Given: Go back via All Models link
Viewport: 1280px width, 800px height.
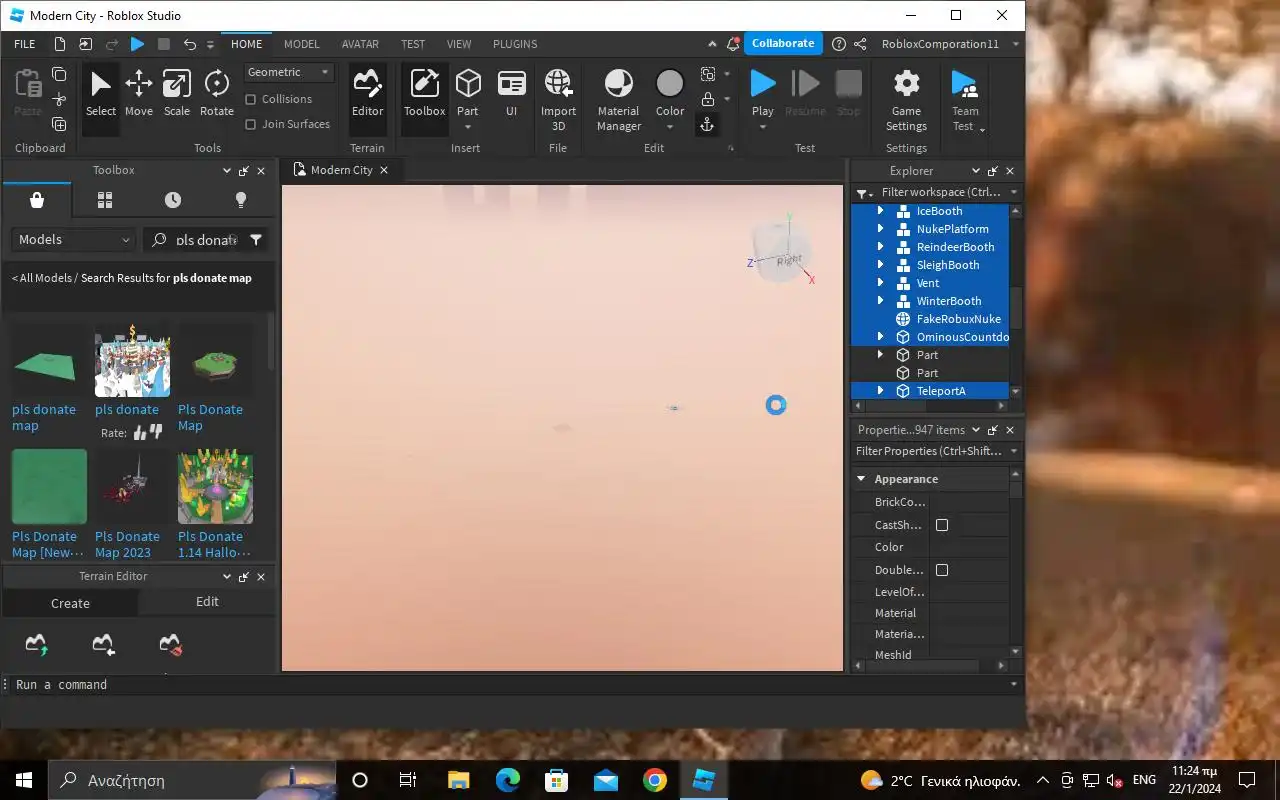Looking at the screenshot, I should [x=41, y=278].
